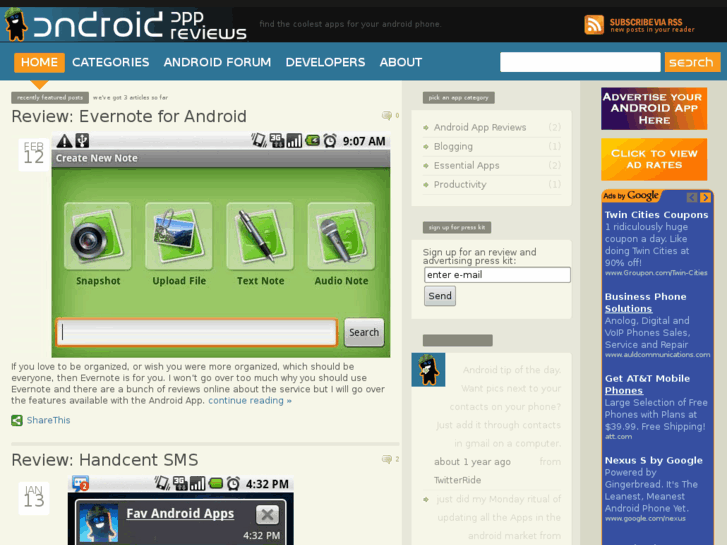727x545 pixels.
Task: Open the ShareThis green share icon
Action: pos(17,420)
